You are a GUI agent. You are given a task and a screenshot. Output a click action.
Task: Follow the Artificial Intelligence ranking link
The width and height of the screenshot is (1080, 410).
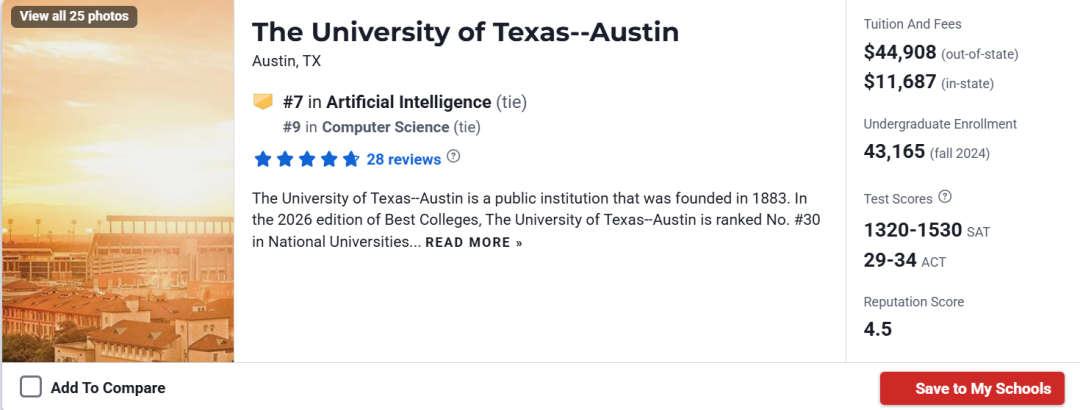click(408, 102)
